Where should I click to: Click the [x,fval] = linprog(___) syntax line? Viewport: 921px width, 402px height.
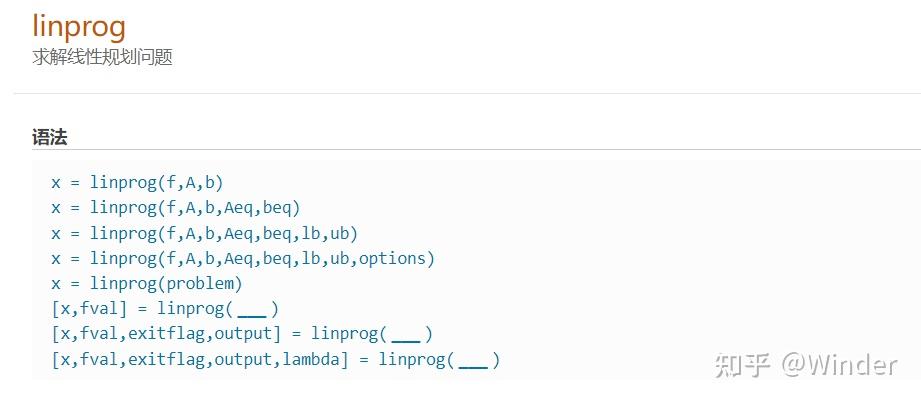pos(165,309)
